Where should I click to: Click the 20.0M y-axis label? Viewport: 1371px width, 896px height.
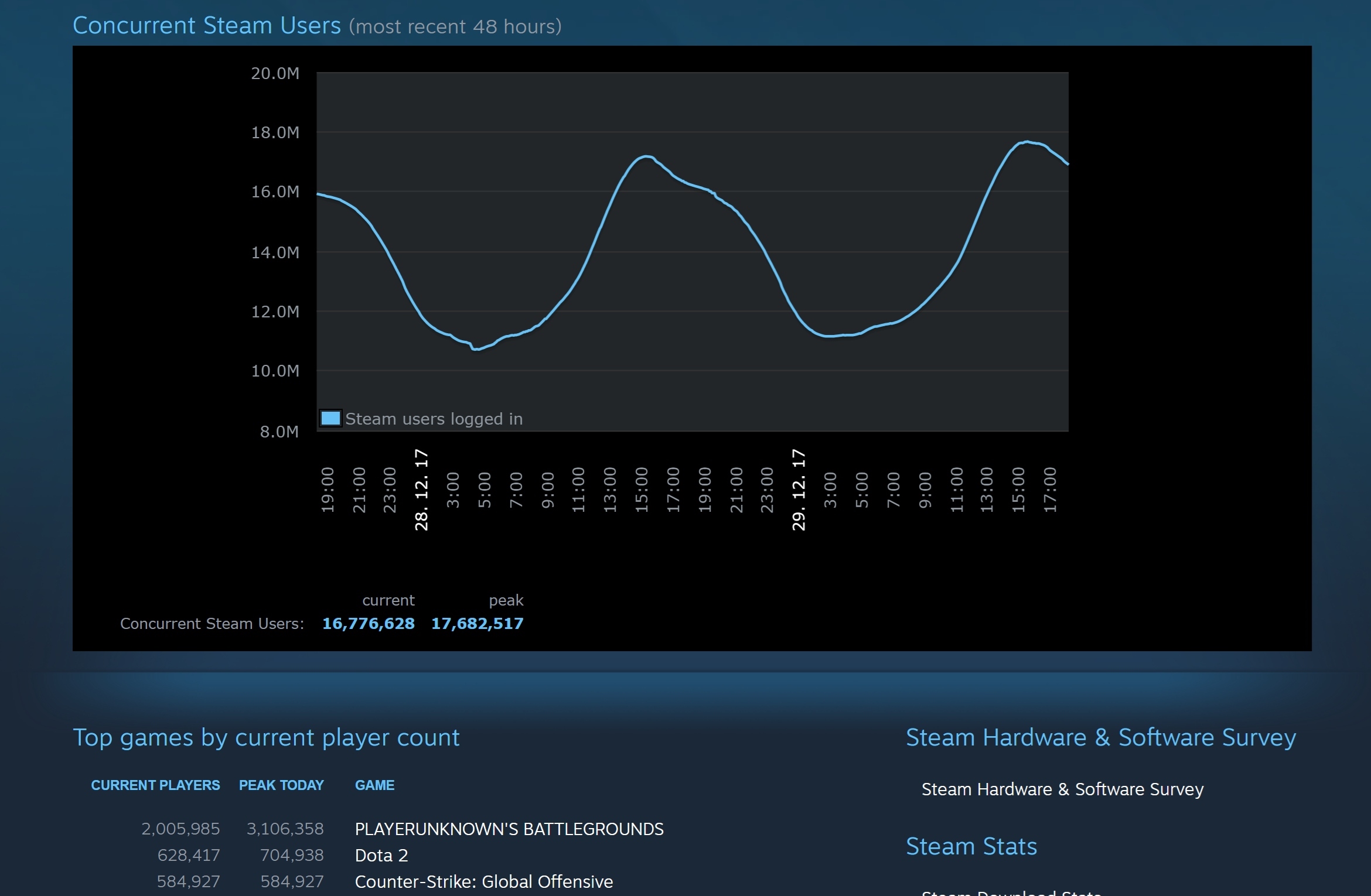pos(275,73)
